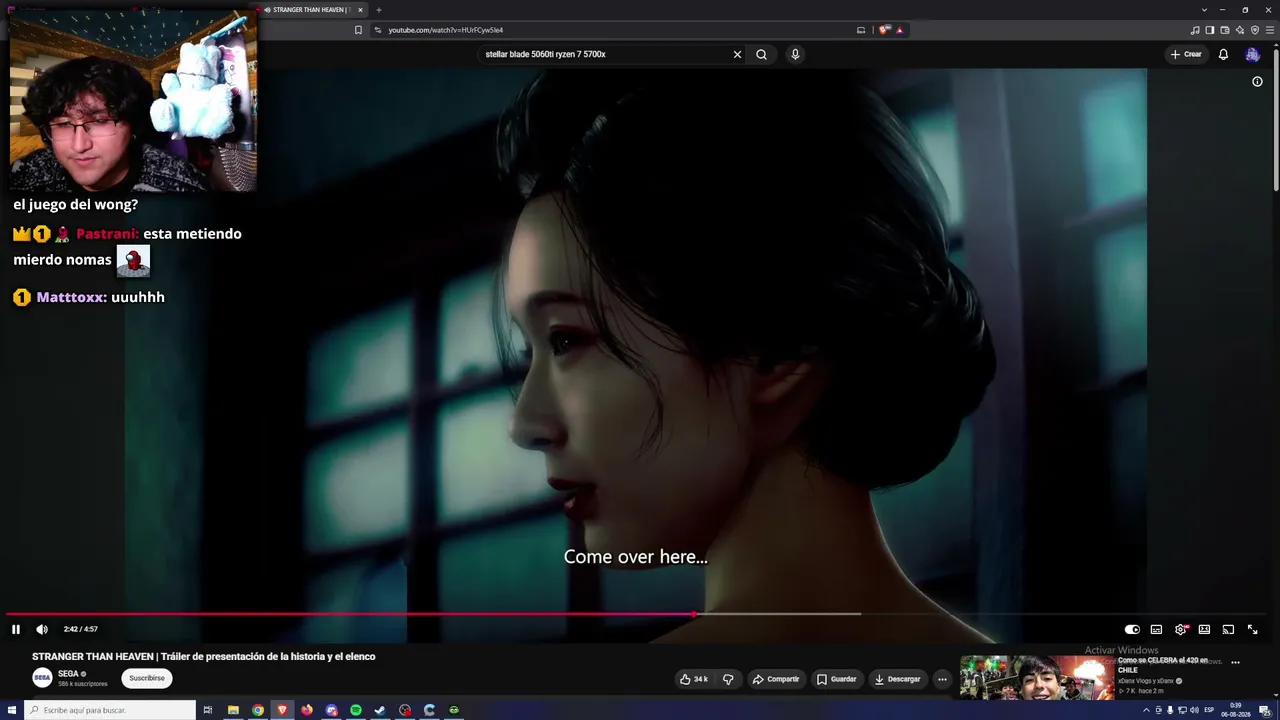This screenshot has height=720, width=1280.
Task: Open YouTube notifications bell
Action: click(1223, 54)
